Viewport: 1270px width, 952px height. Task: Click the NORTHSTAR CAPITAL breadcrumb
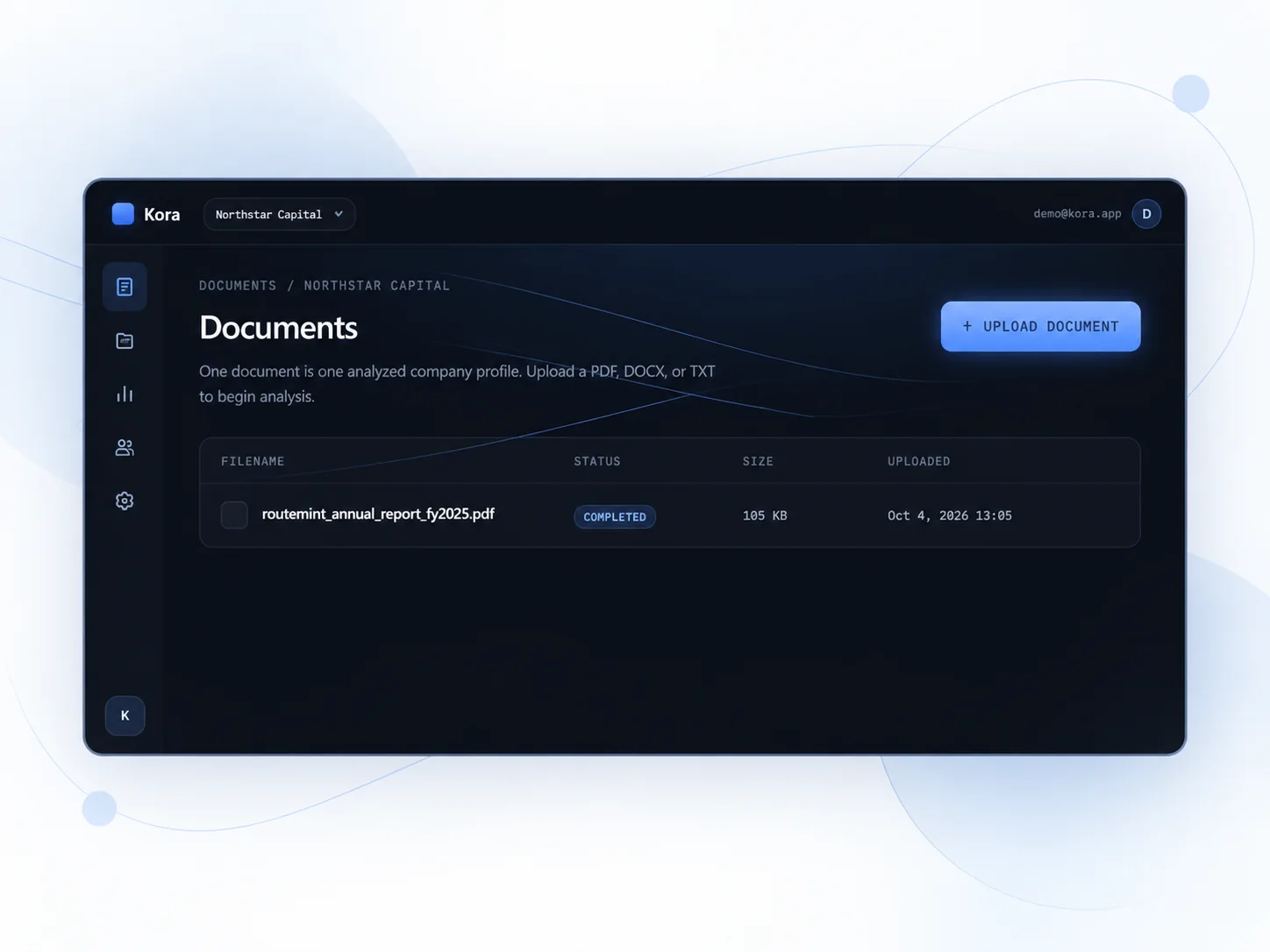tap(377, 286)
